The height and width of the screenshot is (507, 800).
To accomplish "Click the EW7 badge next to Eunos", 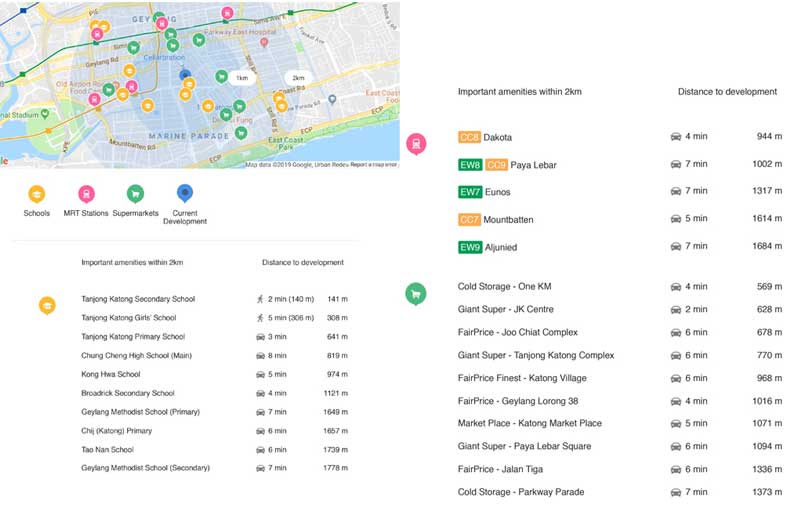I will point(470,192).
